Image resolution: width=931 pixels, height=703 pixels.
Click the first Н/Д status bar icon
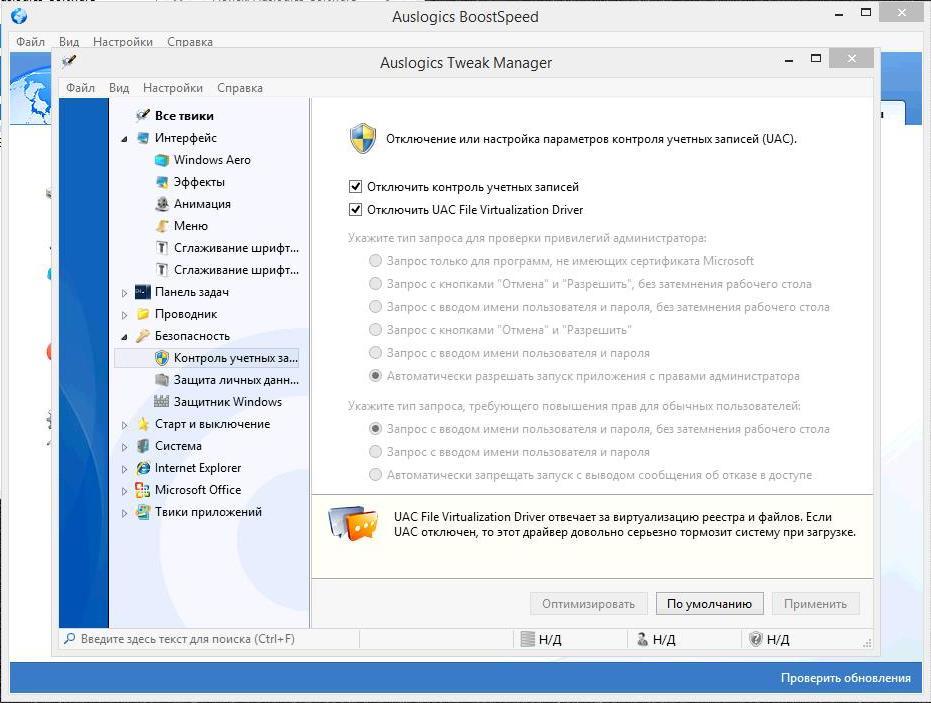[x=527, y=639]
